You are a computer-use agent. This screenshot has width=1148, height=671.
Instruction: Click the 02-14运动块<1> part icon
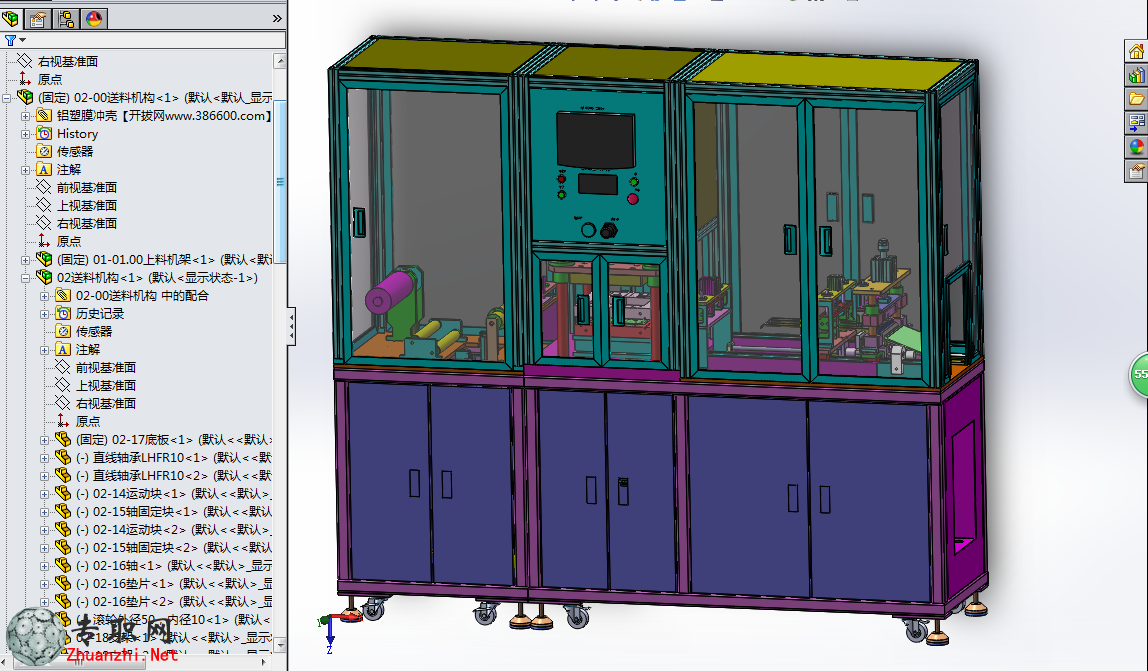point(63,493)
